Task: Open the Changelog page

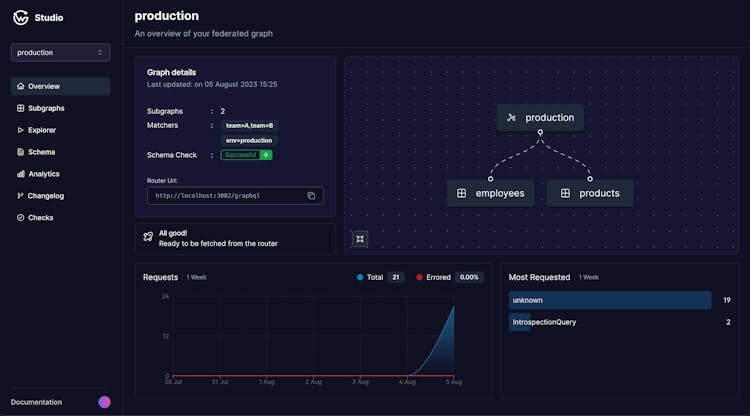Action: coord(45,196)
